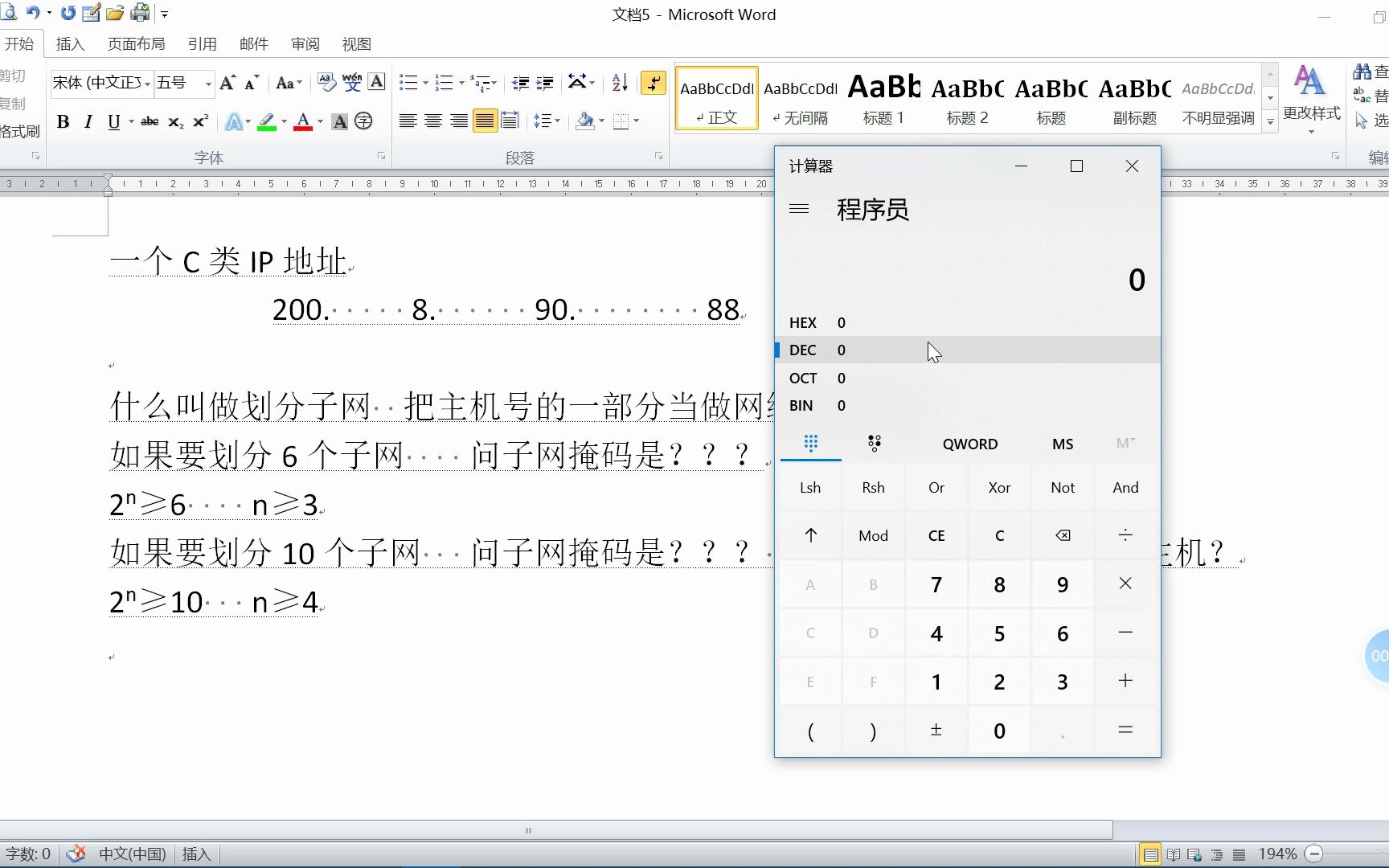Click the Align Text Left icon
Viewport: 1389px width, 868px height.
[x=408, y=121]
